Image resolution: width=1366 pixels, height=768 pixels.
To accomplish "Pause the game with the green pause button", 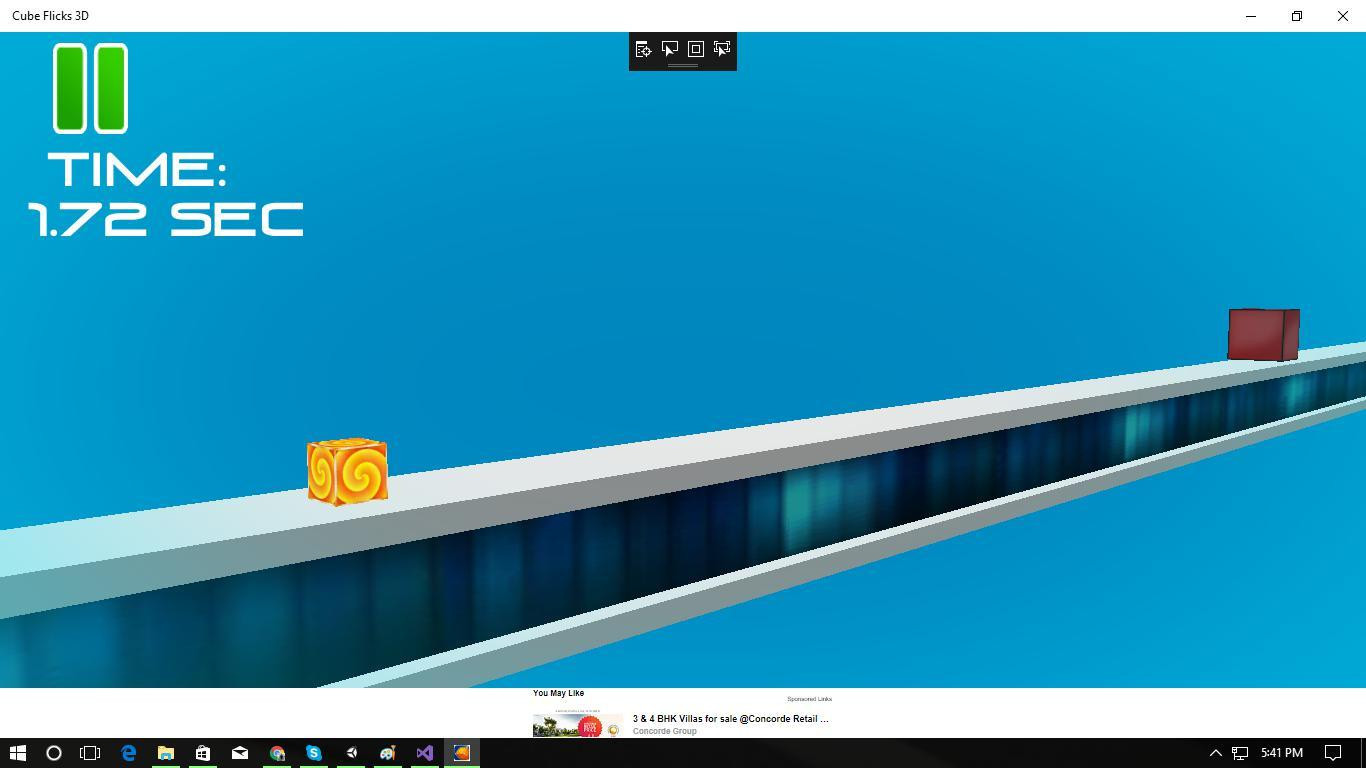I will pos(90,88).
